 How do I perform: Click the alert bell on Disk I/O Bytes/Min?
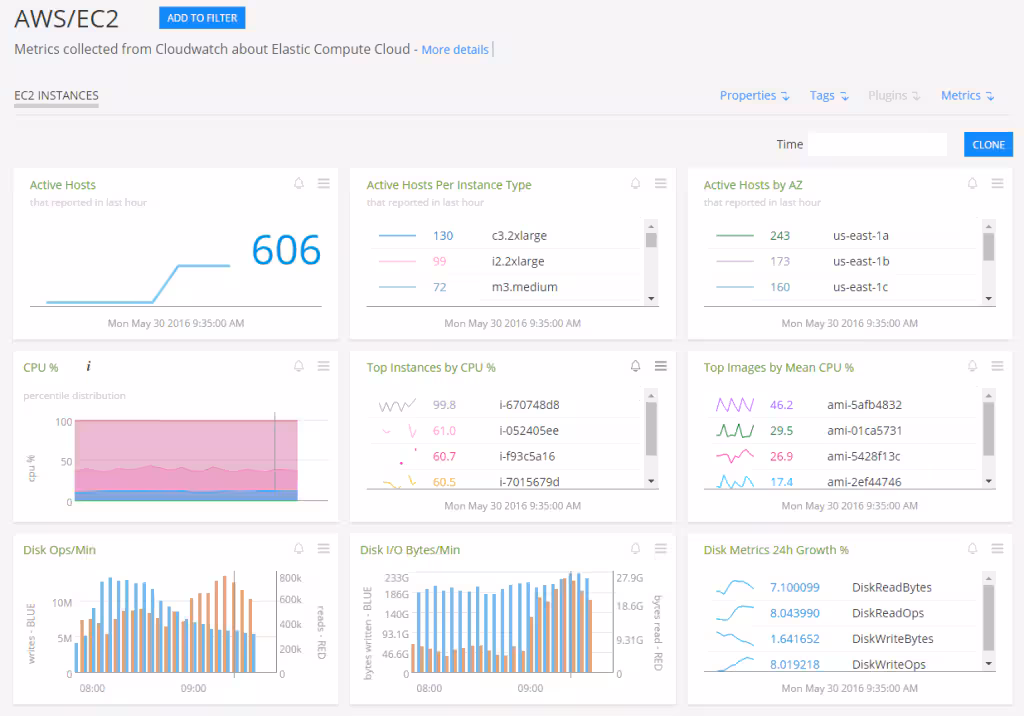click(635, 548)
